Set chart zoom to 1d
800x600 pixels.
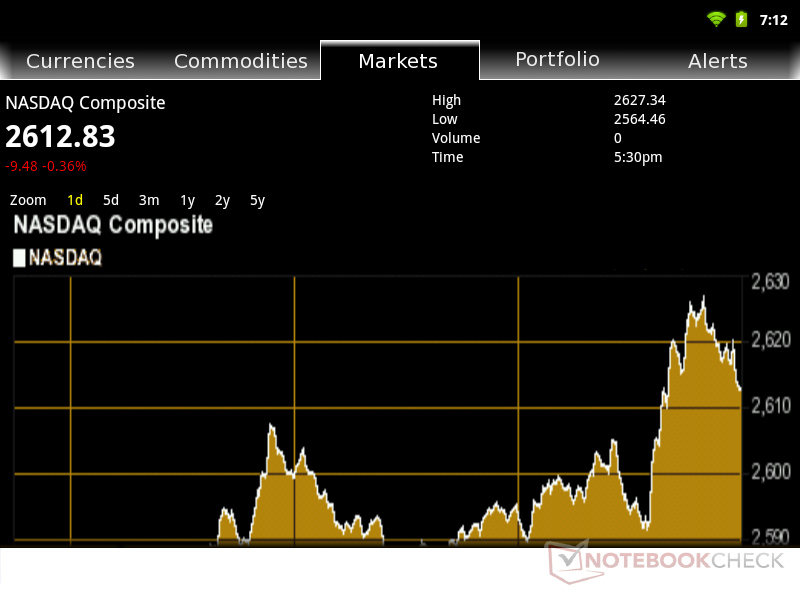[75, 200]
